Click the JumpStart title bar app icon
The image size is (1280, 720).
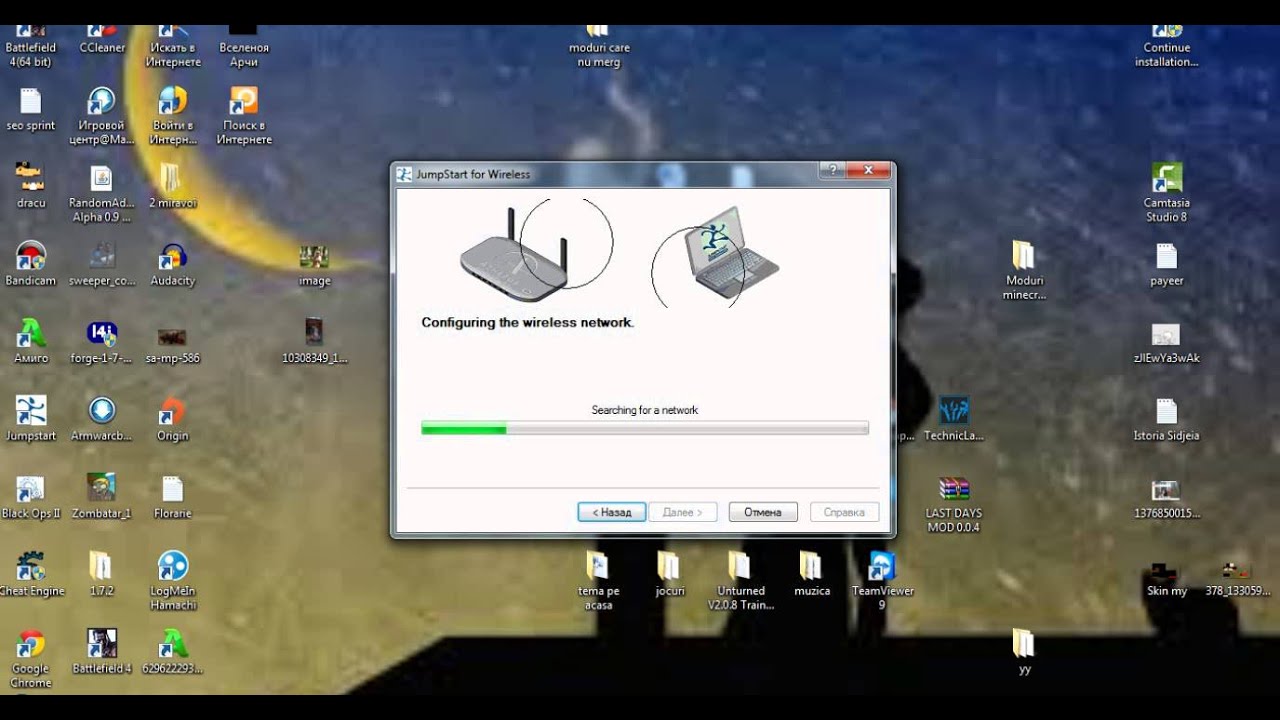404,174
